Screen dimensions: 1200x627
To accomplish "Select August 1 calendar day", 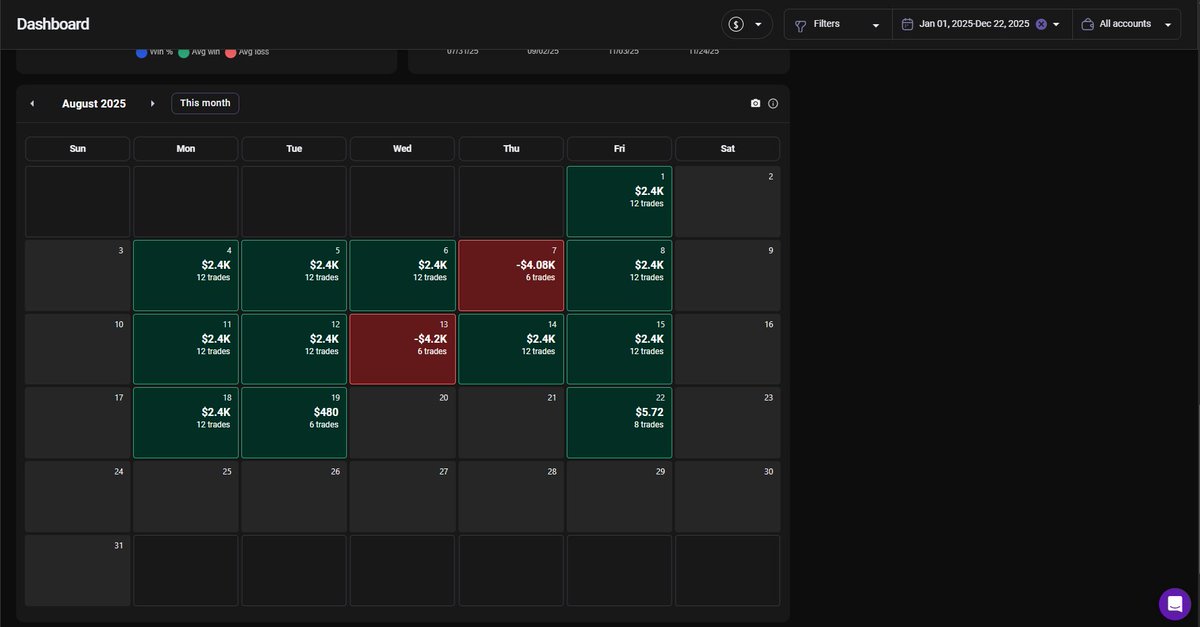I will (619, 201).
